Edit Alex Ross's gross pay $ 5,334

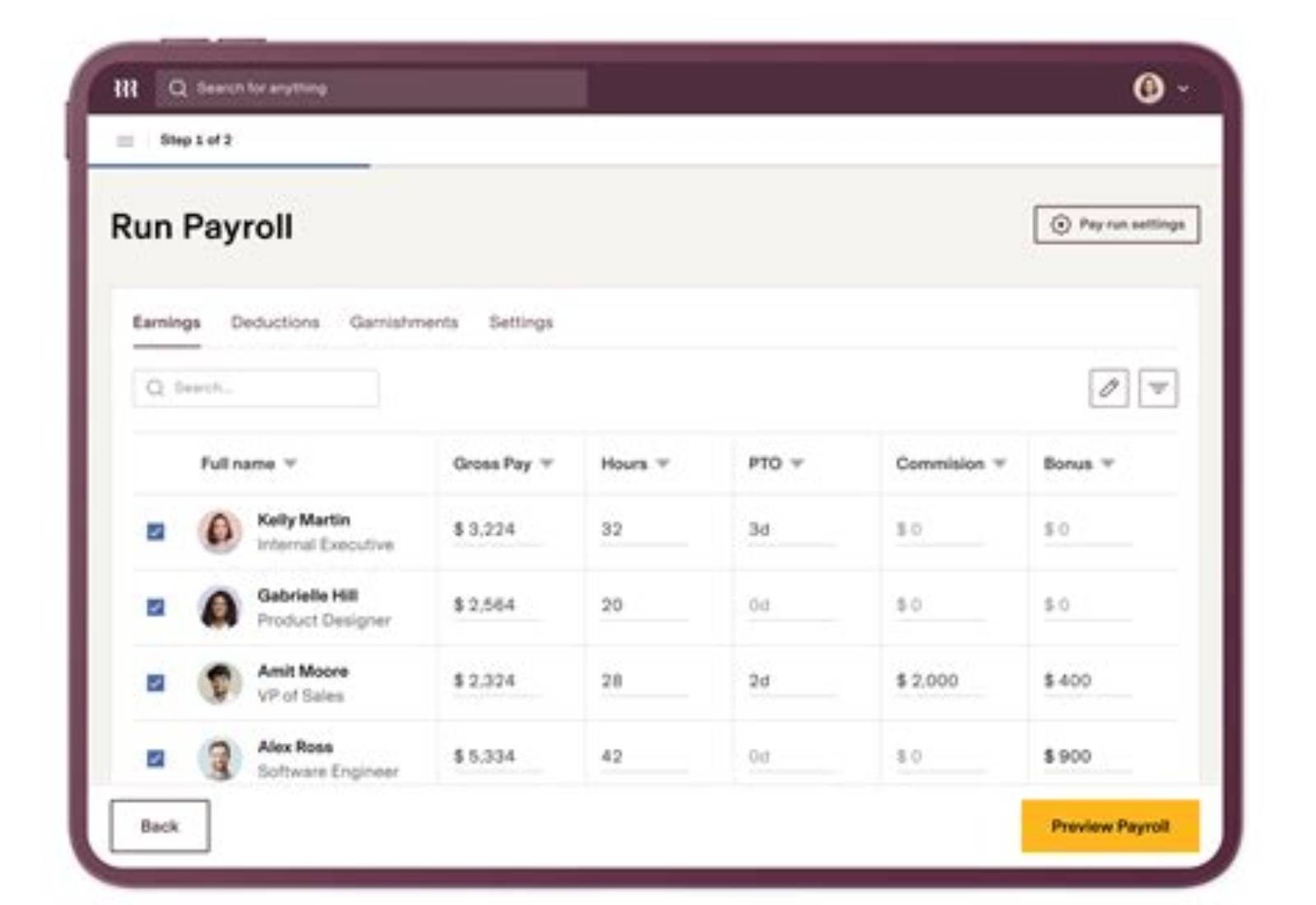pyautogui.click(x=497, y=758)
